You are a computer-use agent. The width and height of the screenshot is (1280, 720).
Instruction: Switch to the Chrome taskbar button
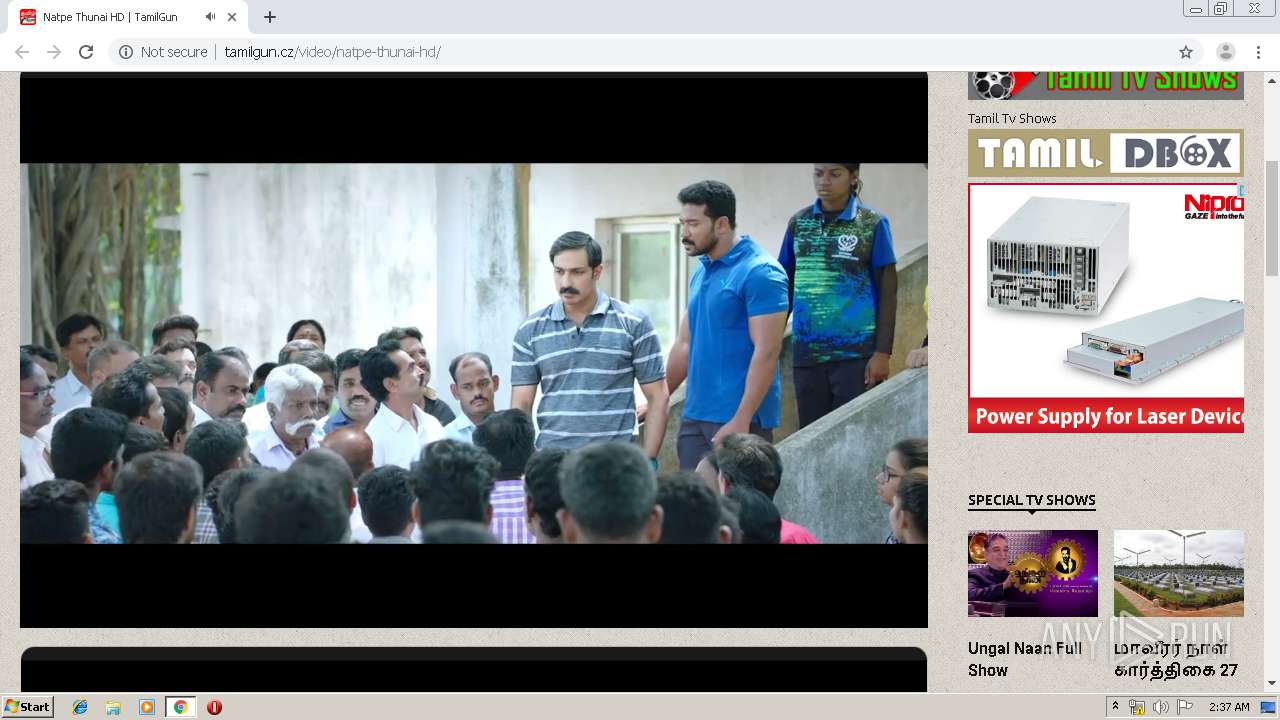[180, 707]
